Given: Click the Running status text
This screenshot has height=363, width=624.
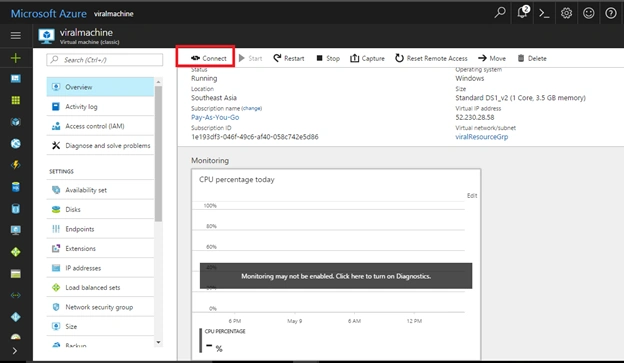Looking at the screenshot, I should (x=204, y=78).
